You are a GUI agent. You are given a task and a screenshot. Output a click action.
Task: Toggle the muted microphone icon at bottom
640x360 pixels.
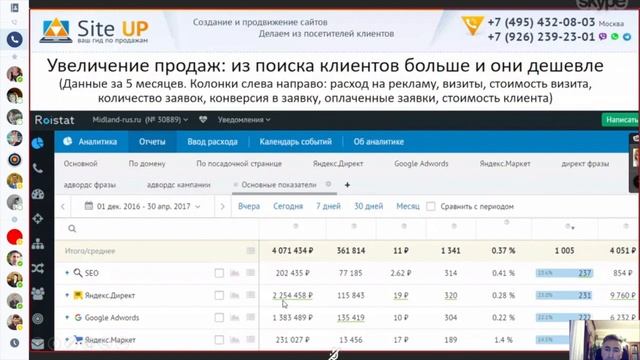[x=334, y=354]
